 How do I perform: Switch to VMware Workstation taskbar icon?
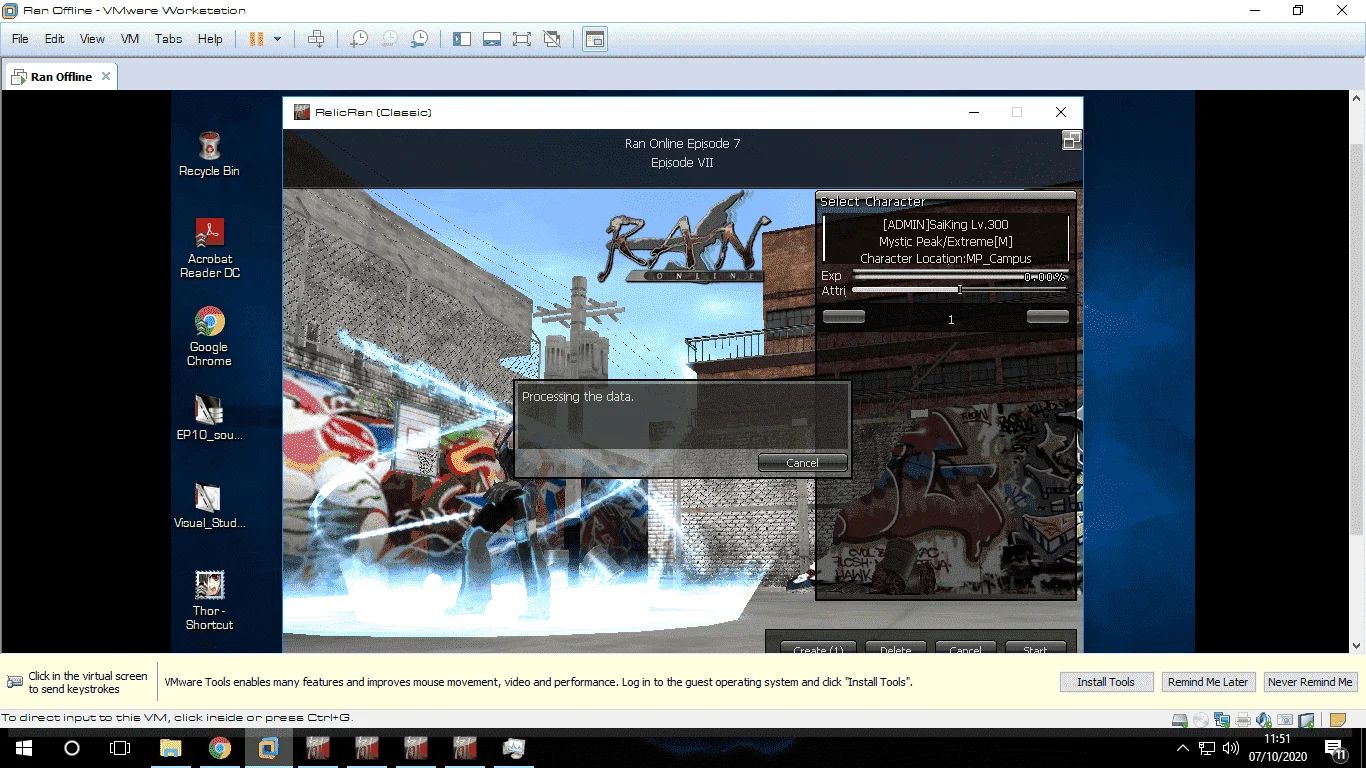269,748
